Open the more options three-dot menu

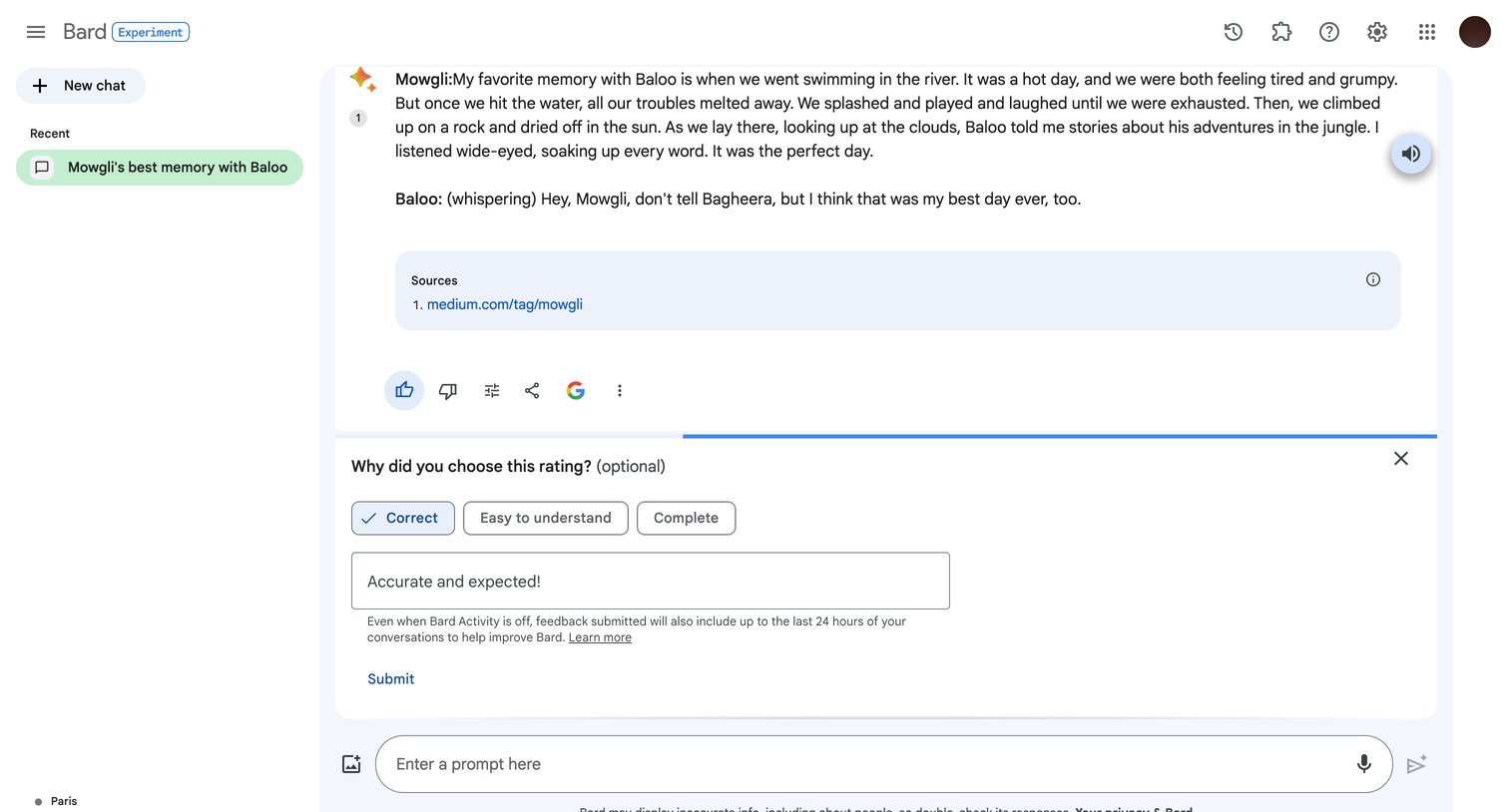pos(620,390)
